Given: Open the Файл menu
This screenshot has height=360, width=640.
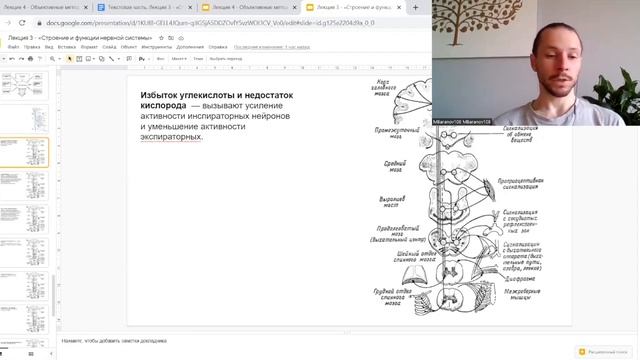Looking at the screenshot, I should pyautogui.click(x=13, y=47).
